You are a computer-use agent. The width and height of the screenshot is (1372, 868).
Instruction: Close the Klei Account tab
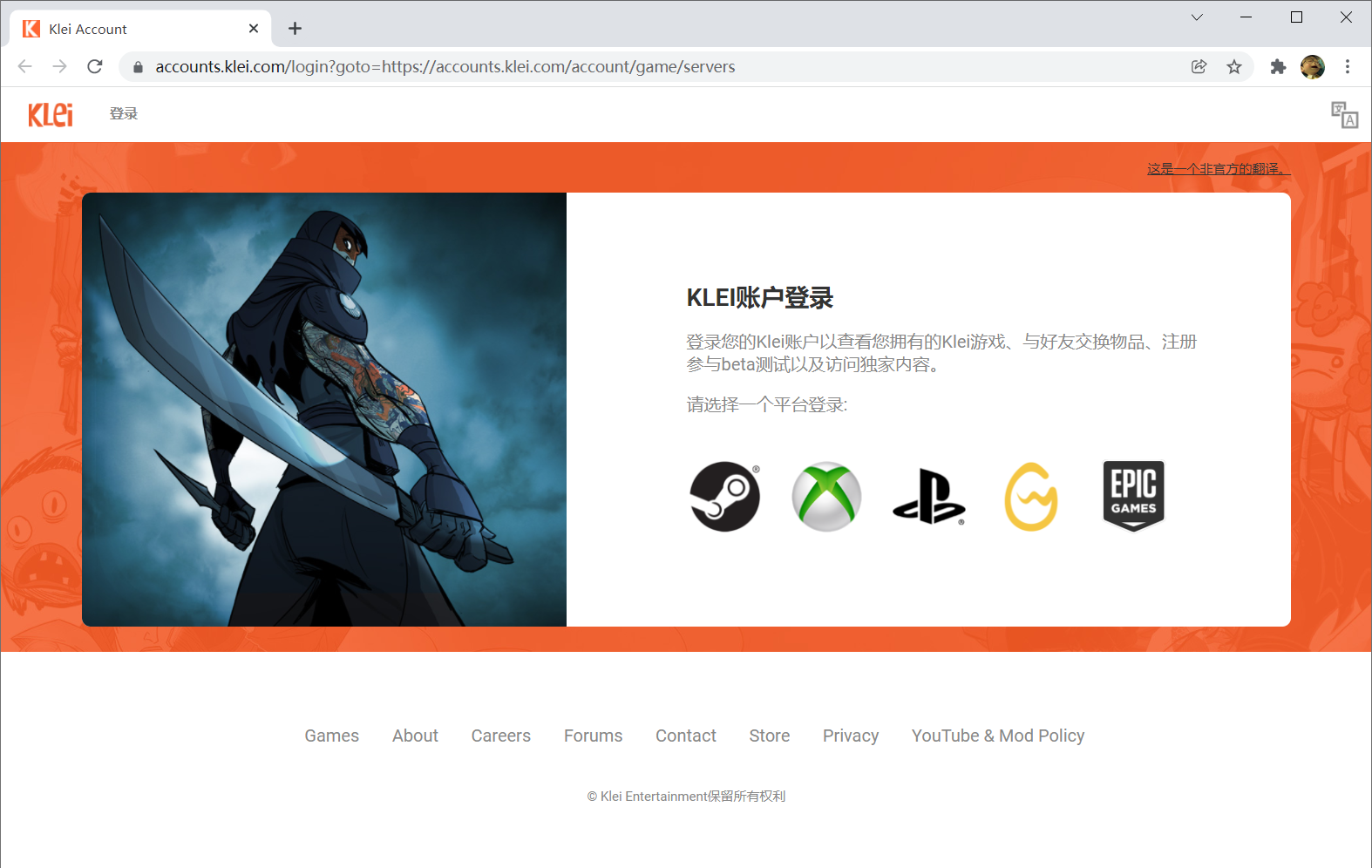pos(254,29)
